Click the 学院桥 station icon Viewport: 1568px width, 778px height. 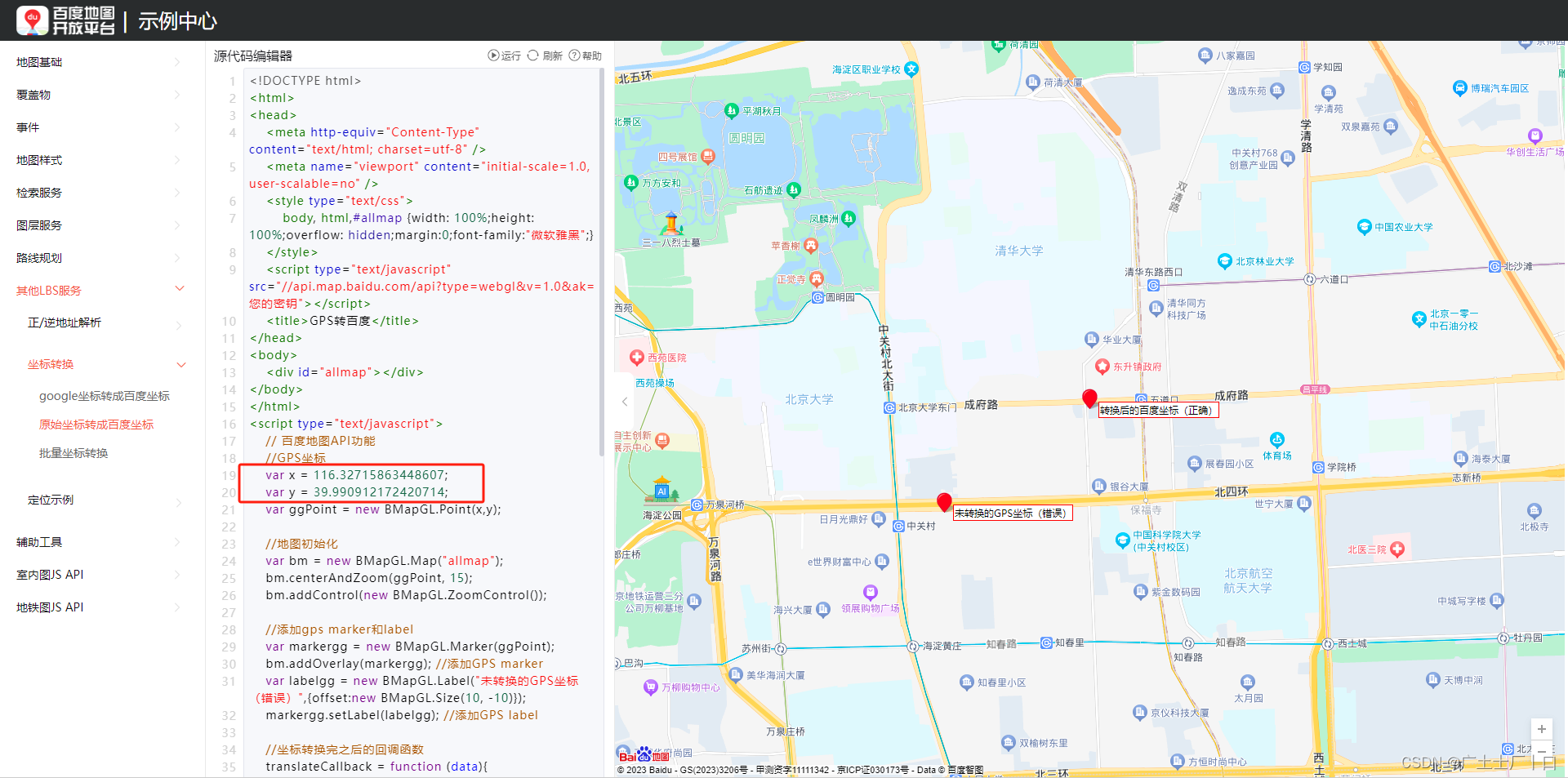(x=1318, y=467)
